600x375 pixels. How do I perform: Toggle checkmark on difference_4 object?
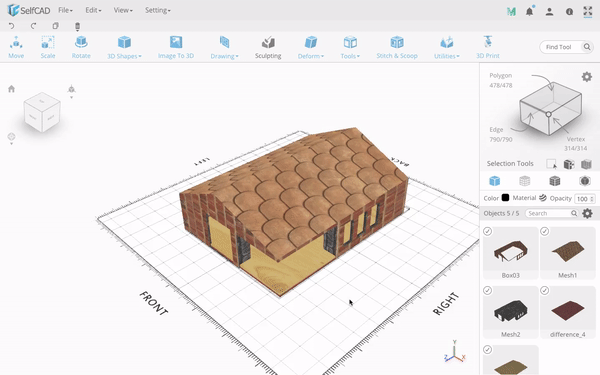click(x=545, y=291)
